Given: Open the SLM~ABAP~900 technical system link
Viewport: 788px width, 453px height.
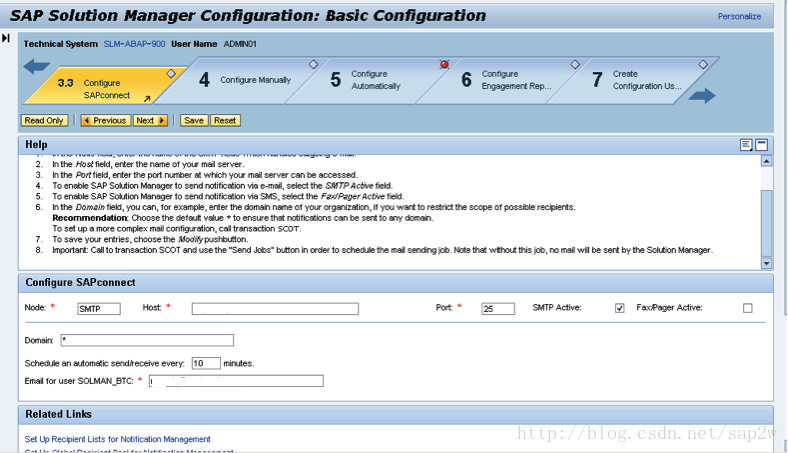Looking at the screenshot, I should [134, 44].
